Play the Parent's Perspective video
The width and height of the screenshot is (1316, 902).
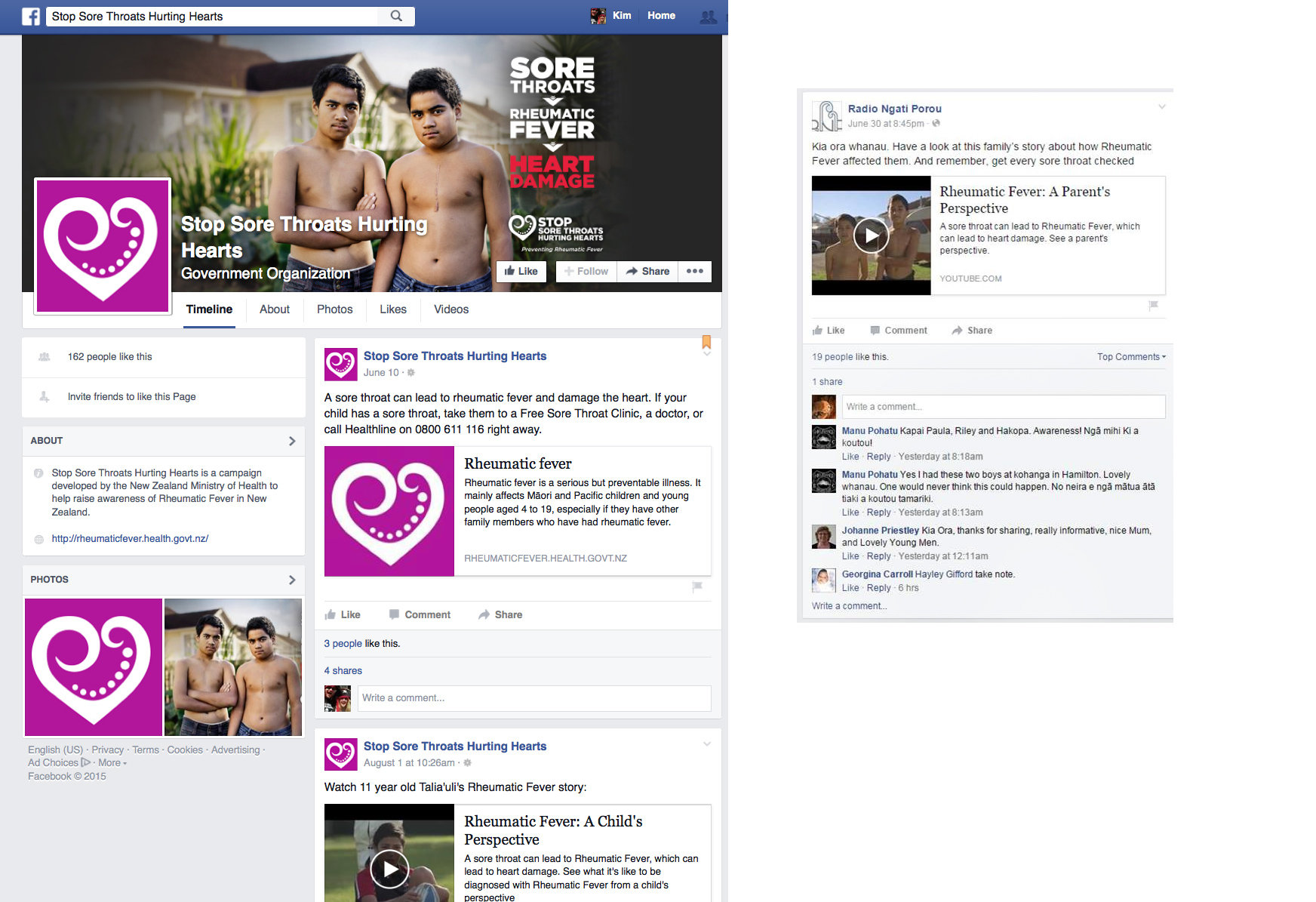[x=871, y=236]
